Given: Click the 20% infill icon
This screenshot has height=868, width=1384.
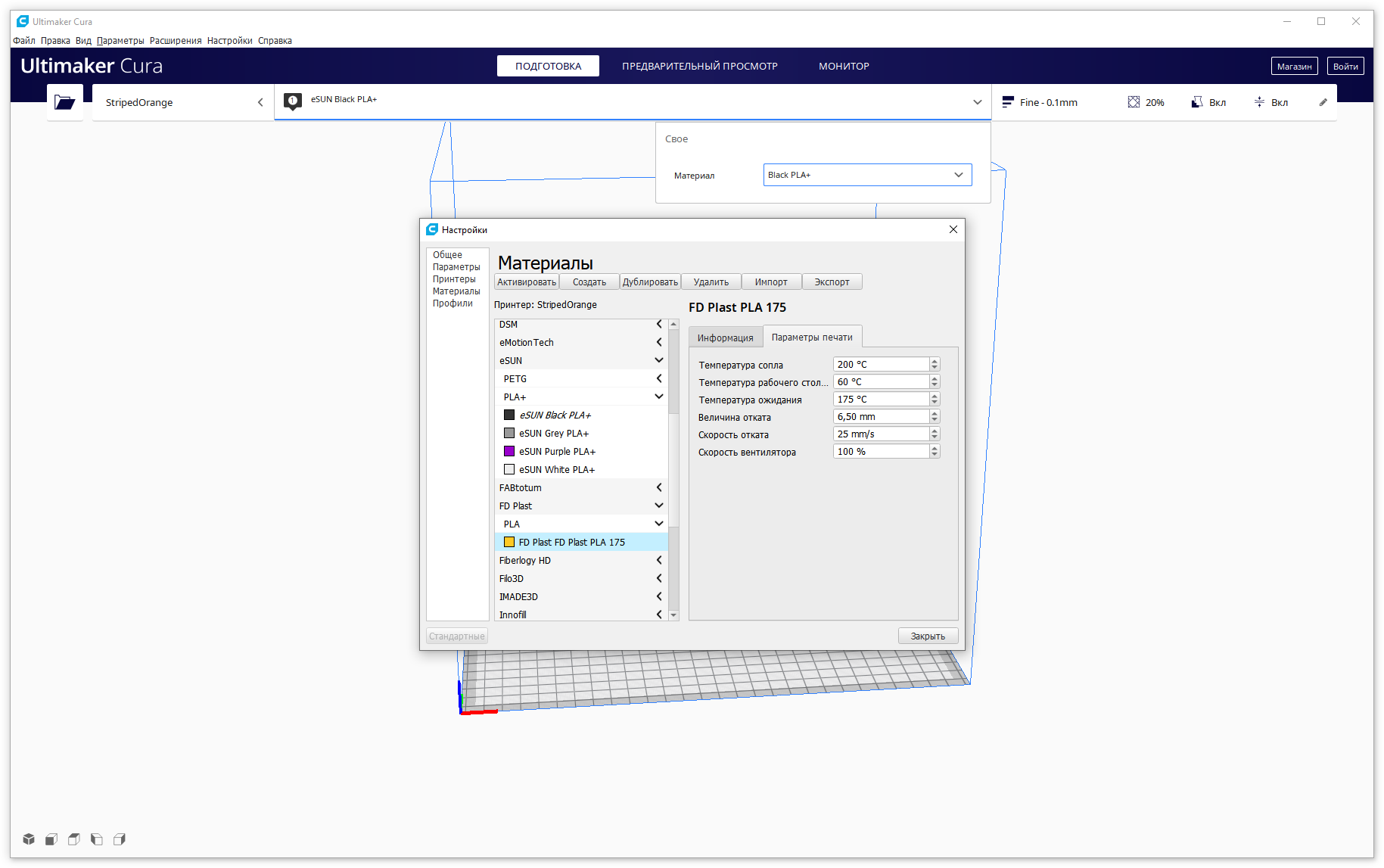Looking at the screenshot, I should (x=1134, y=102).
